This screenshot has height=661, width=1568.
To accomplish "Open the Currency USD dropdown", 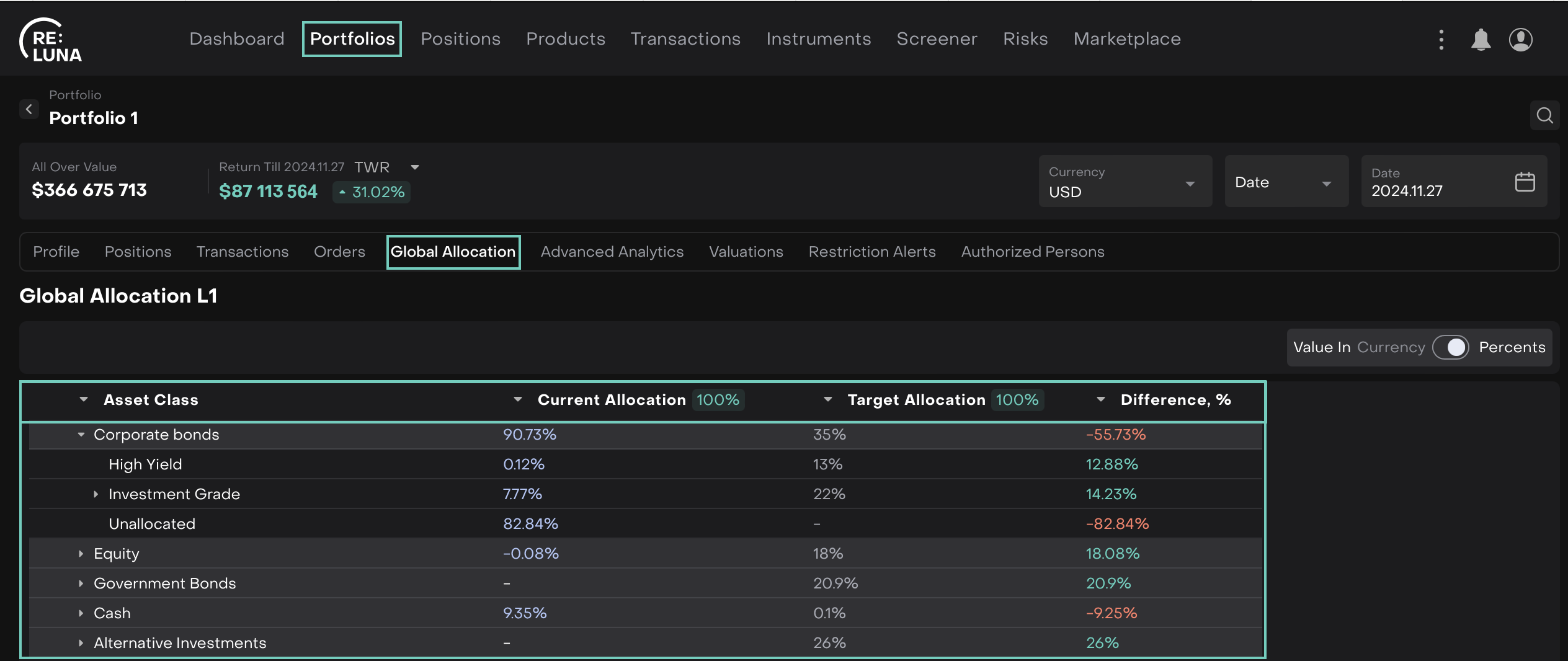I will point(1125,182).
